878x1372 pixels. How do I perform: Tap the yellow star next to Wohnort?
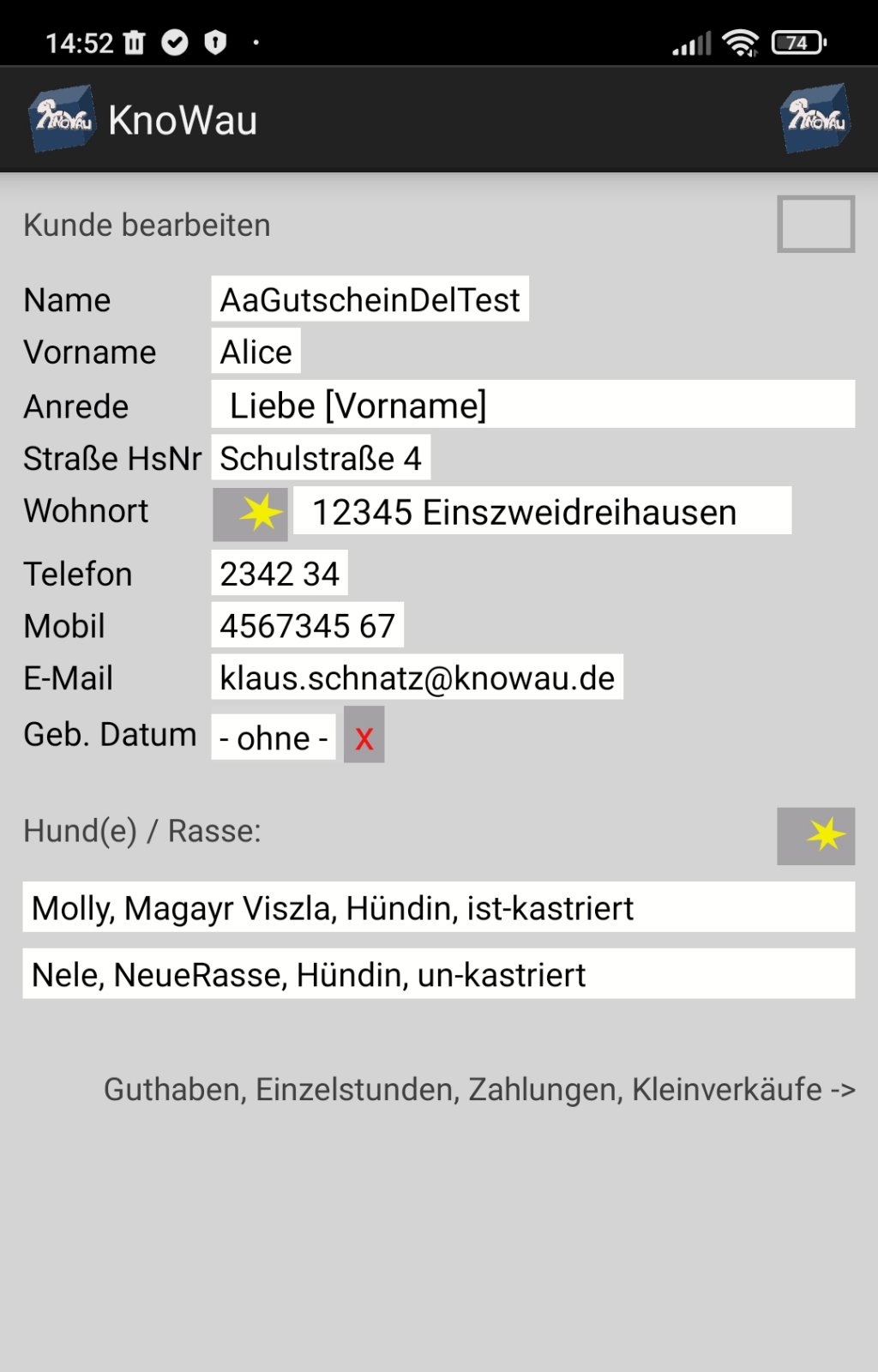click(x=250, y=514)
